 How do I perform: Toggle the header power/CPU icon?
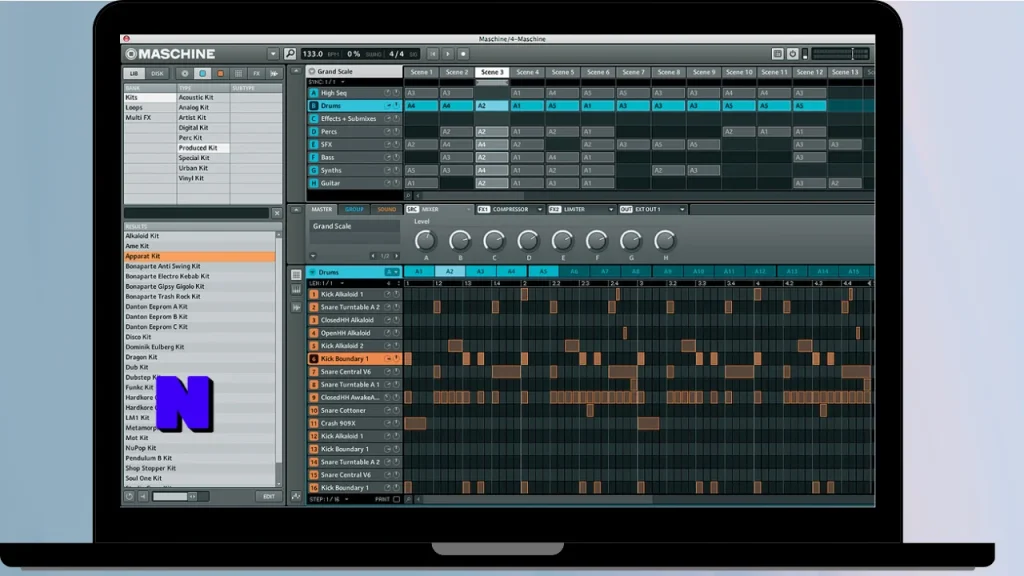(x=792, y=54)
